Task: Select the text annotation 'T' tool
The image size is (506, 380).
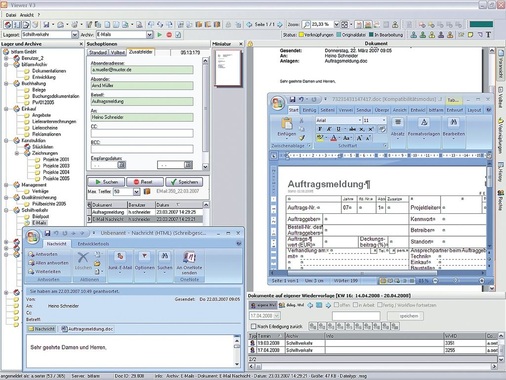Action: tap(488, 35)
